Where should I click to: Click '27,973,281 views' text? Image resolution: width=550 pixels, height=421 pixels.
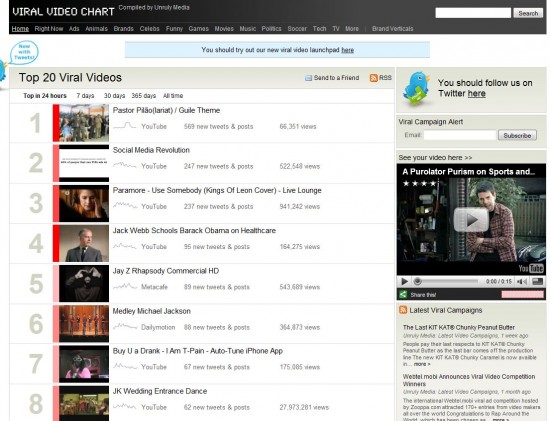pos(304,407)
